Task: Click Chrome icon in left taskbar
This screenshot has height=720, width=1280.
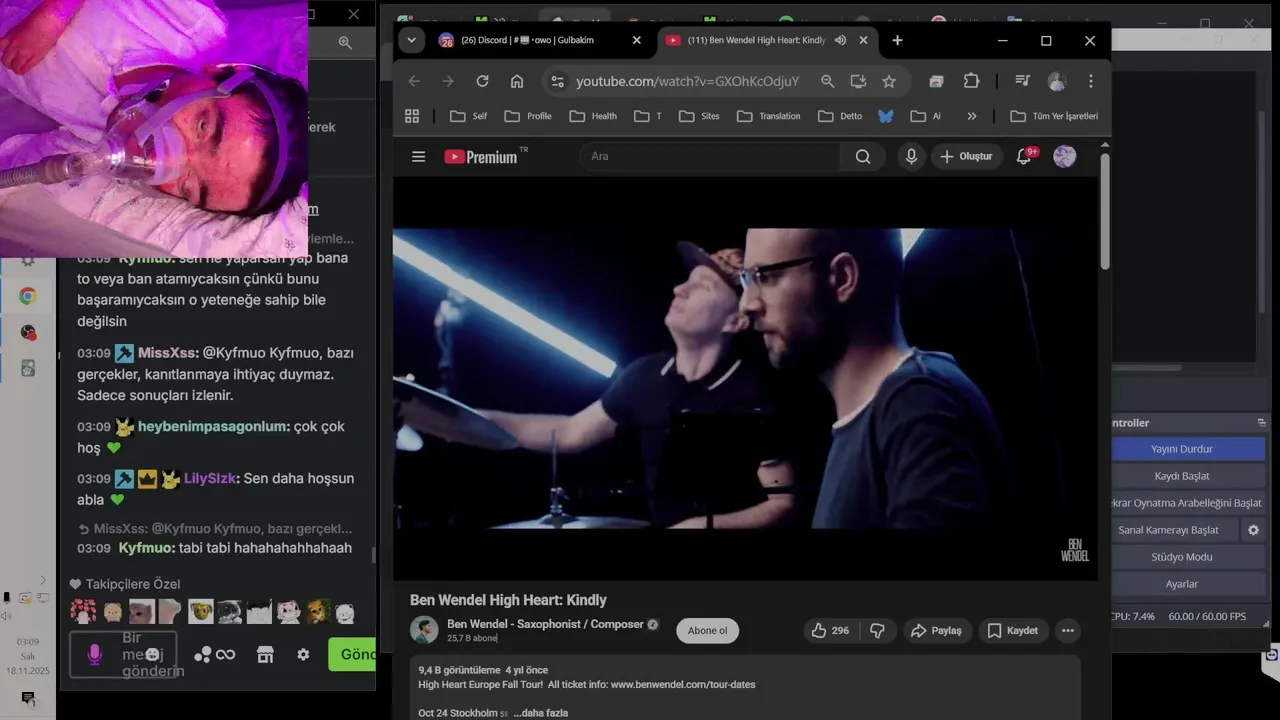Action: [x=28, y=296]
